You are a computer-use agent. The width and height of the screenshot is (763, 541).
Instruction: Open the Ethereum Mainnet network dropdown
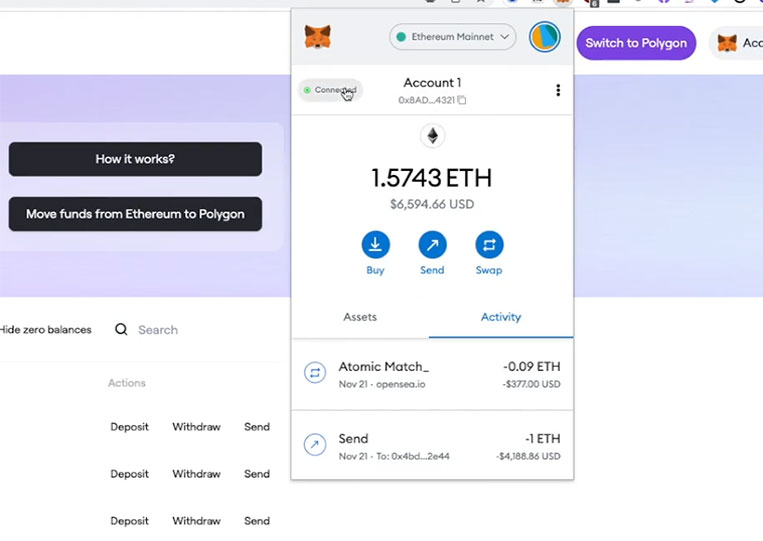tap(453, 36)
